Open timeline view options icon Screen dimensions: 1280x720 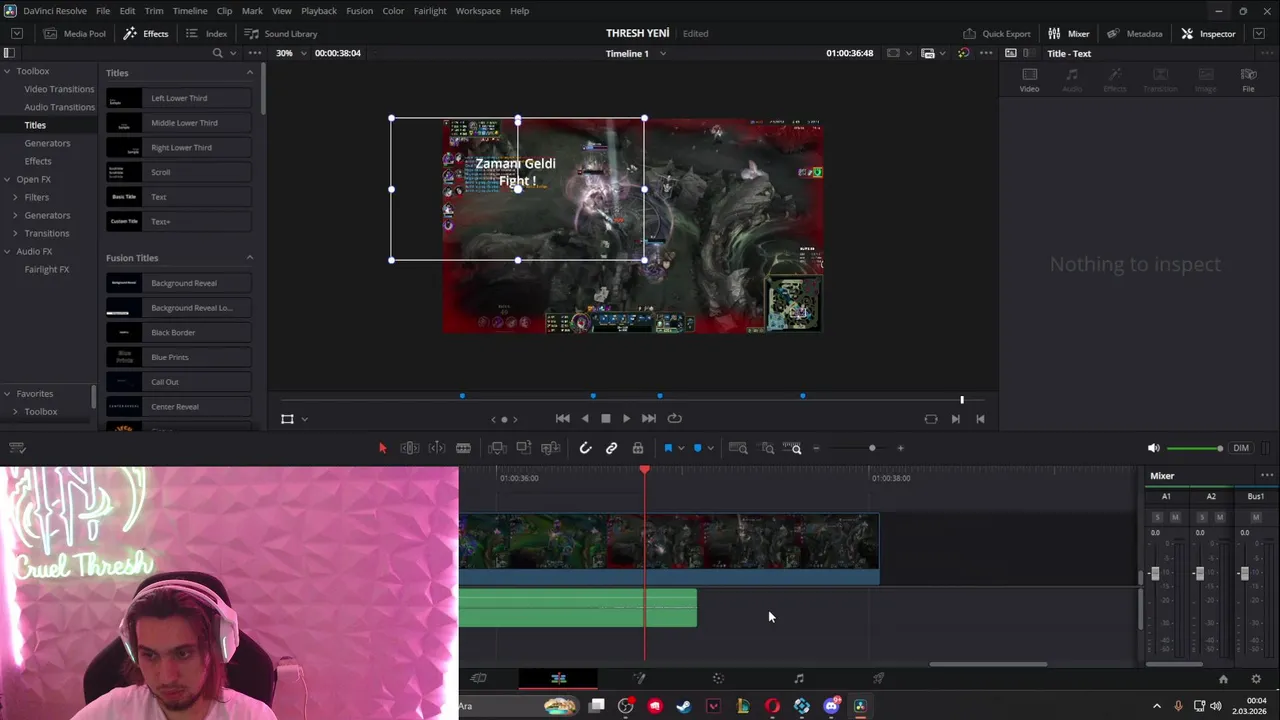tap(17, 448)
